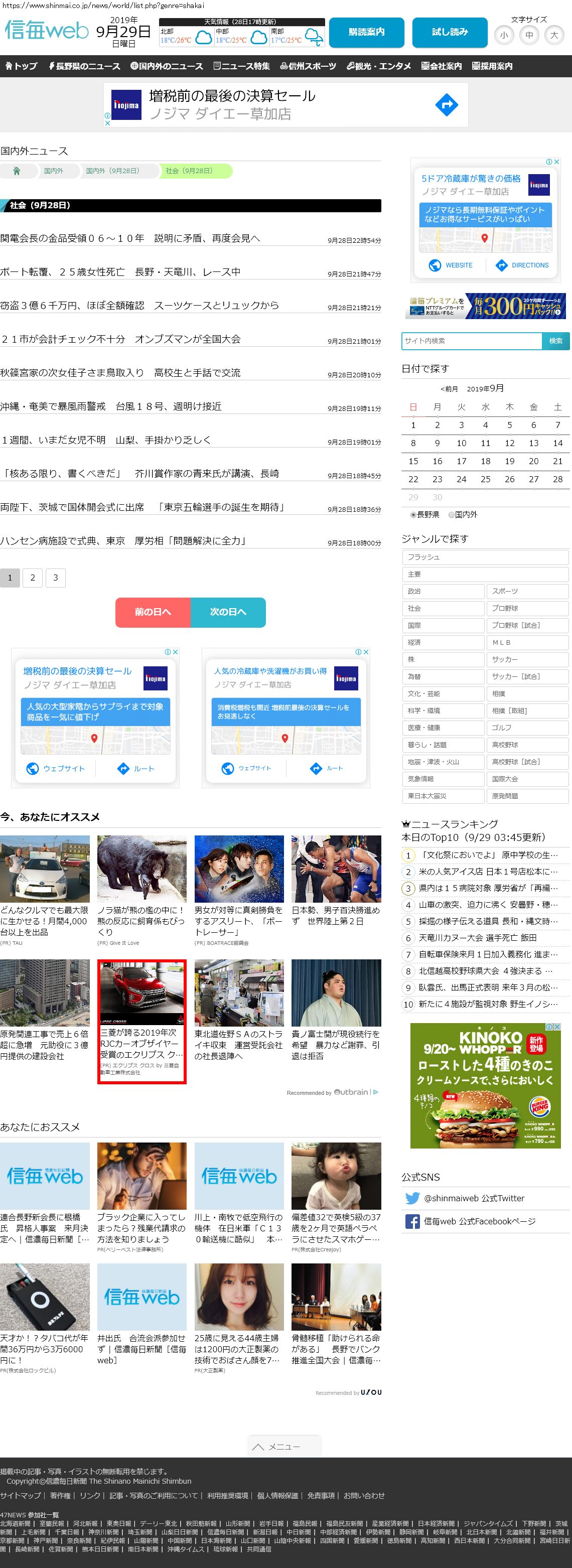This screenshot has height=1568, width=572.
Task: Select the 長野県 radio button
Action: (413, 515)
